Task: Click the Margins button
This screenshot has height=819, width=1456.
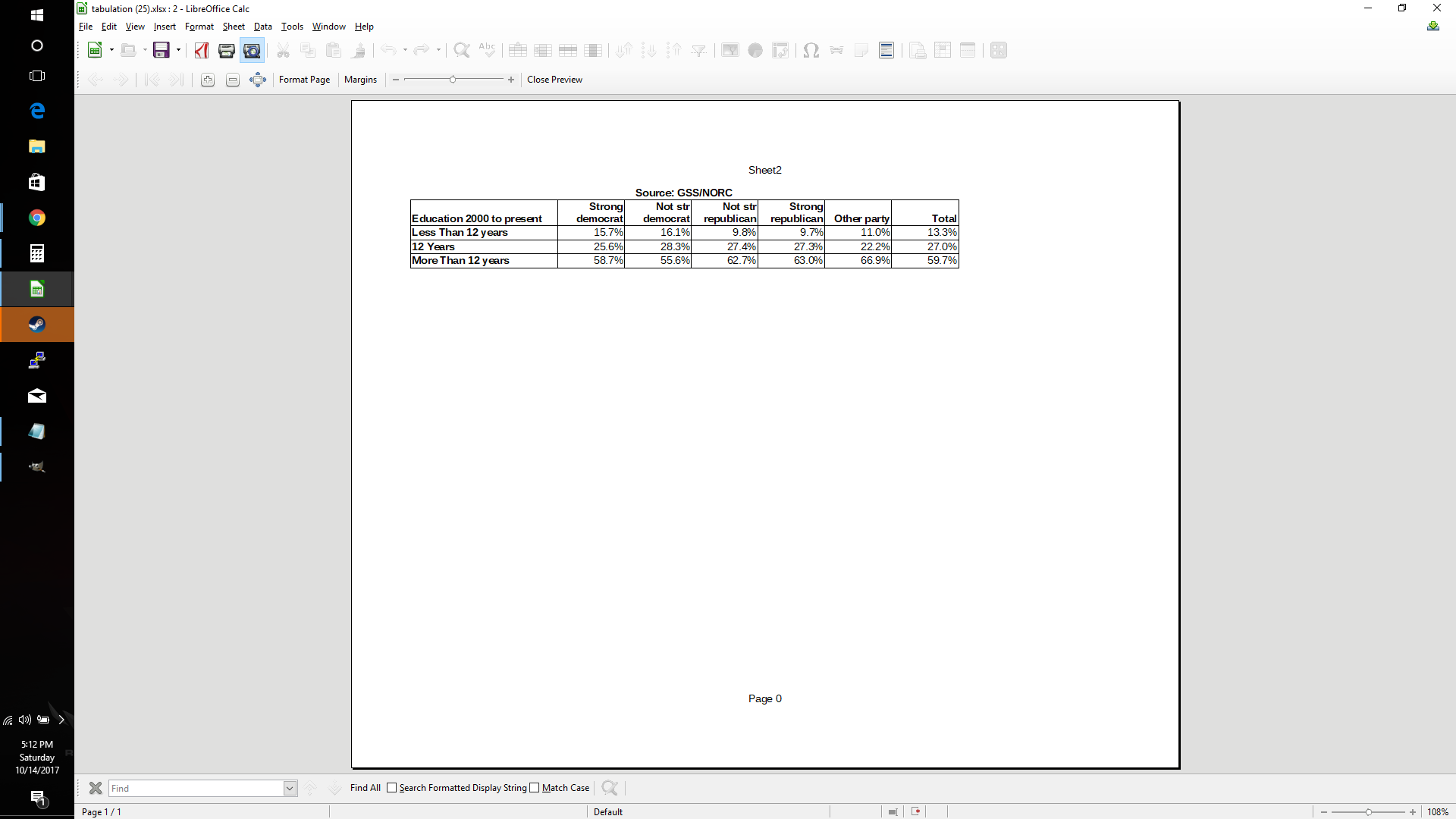Action: coord(360,80)
